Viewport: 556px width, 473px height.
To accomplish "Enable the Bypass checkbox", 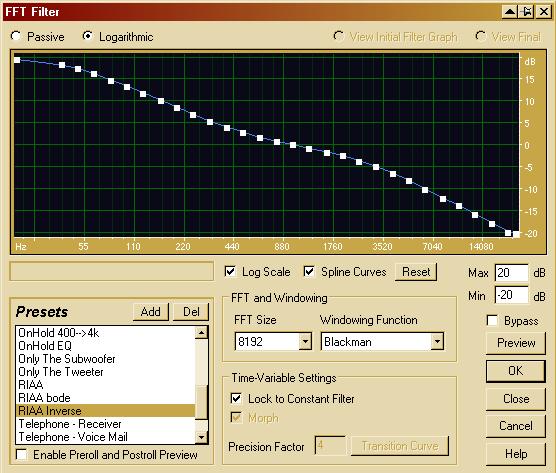I will (492, 321).
